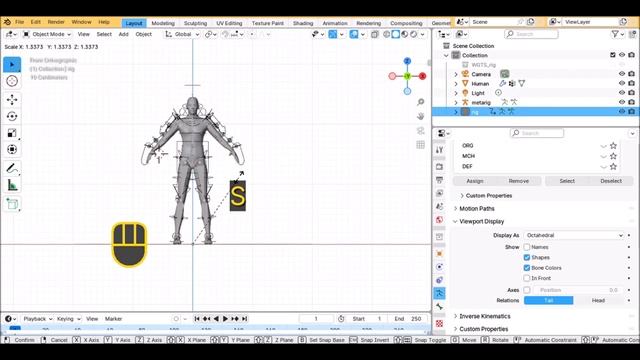Viewport: 640px width, 360px height.
Task: Open the World properties tab
Action: click(x=440, y=220)
